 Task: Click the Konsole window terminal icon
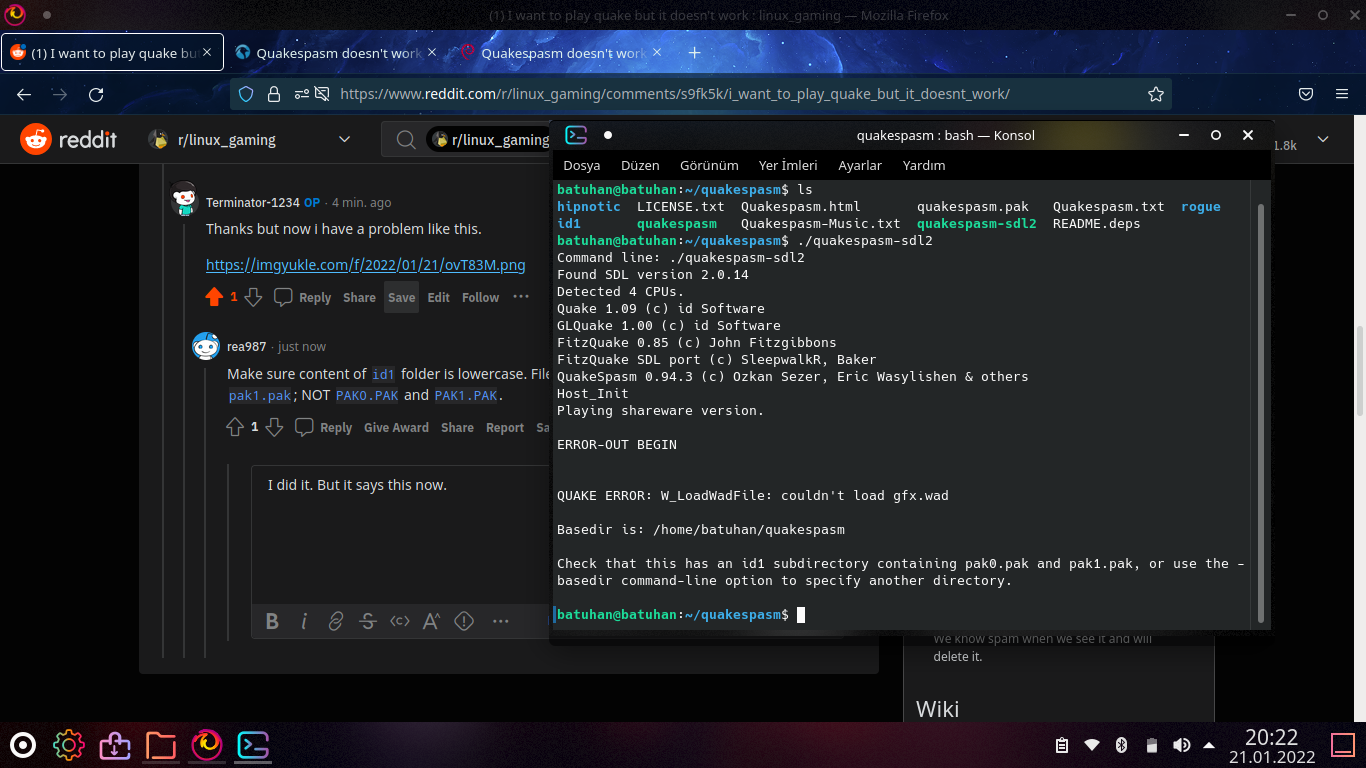click(575, 135)
